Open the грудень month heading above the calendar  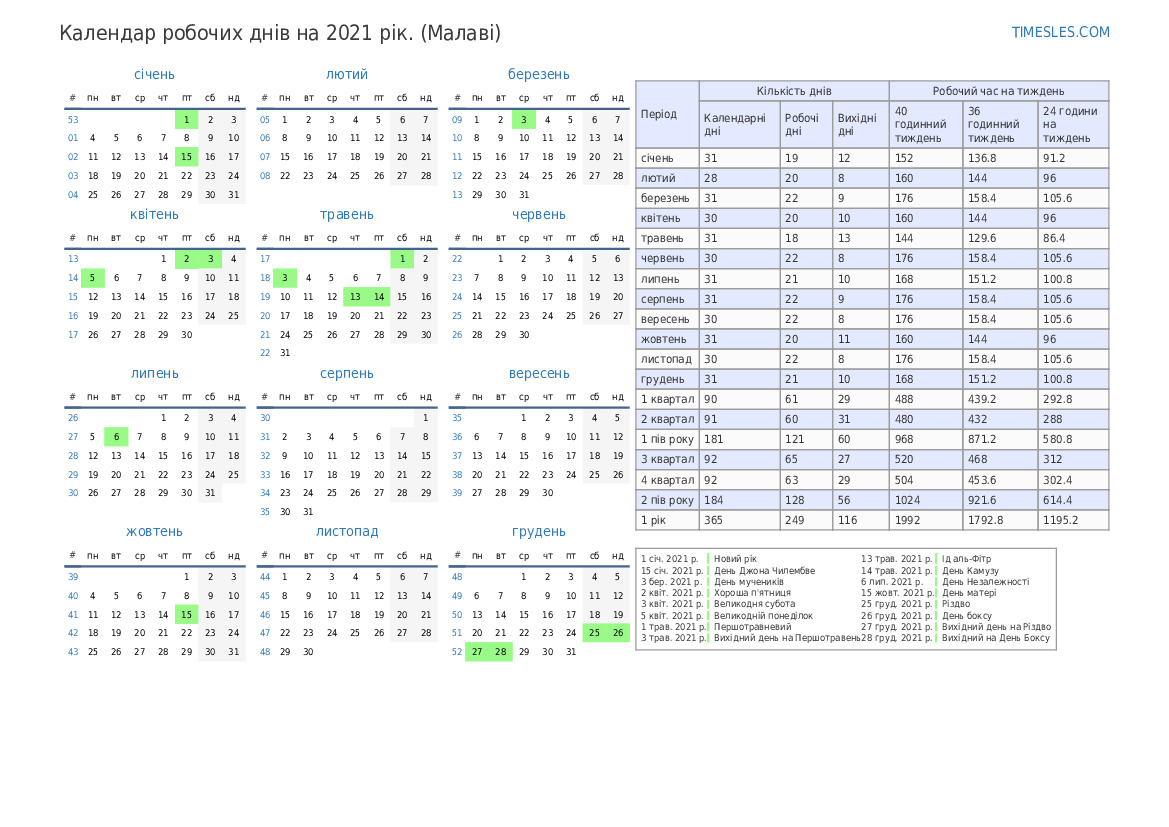point(538,531)
